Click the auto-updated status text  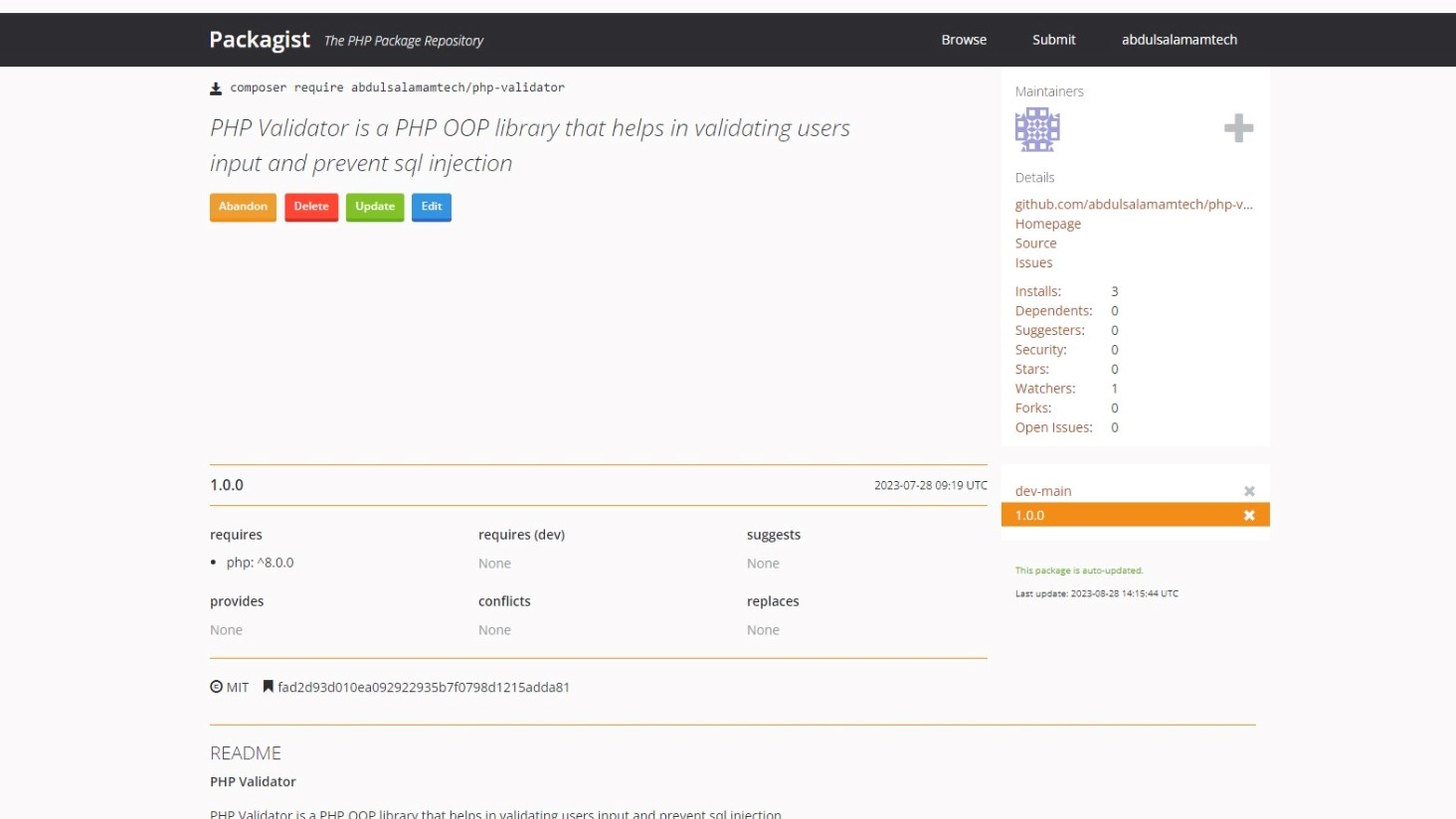[x=1078, y=571]
